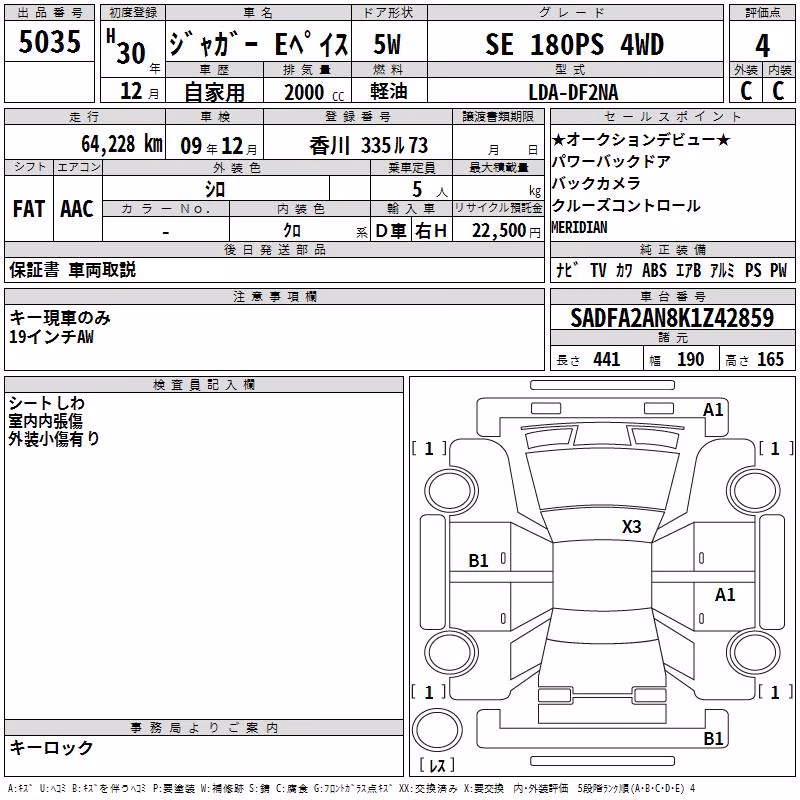The height and width of the screenshot is (800, 800).
Task: Click registration number 香川 335ル73
Action: pyautogui.click(x=368, y=145)
